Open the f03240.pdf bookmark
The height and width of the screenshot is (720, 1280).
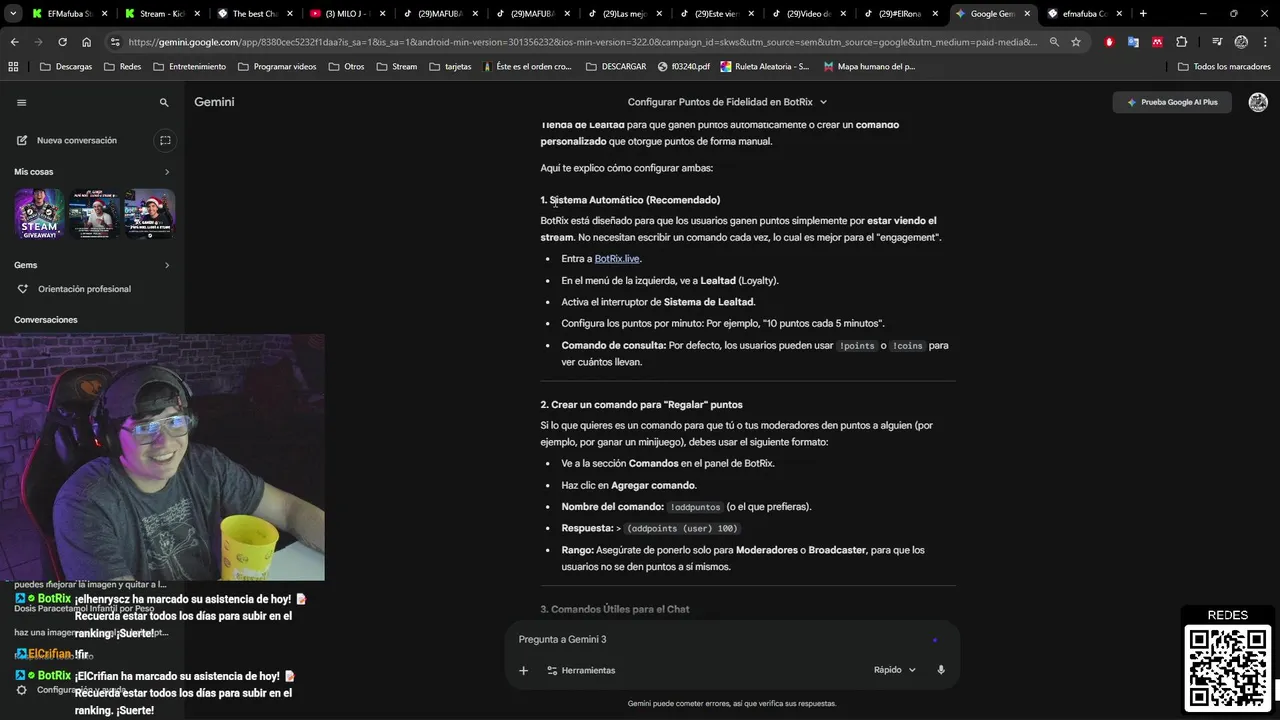pos(684,66)
